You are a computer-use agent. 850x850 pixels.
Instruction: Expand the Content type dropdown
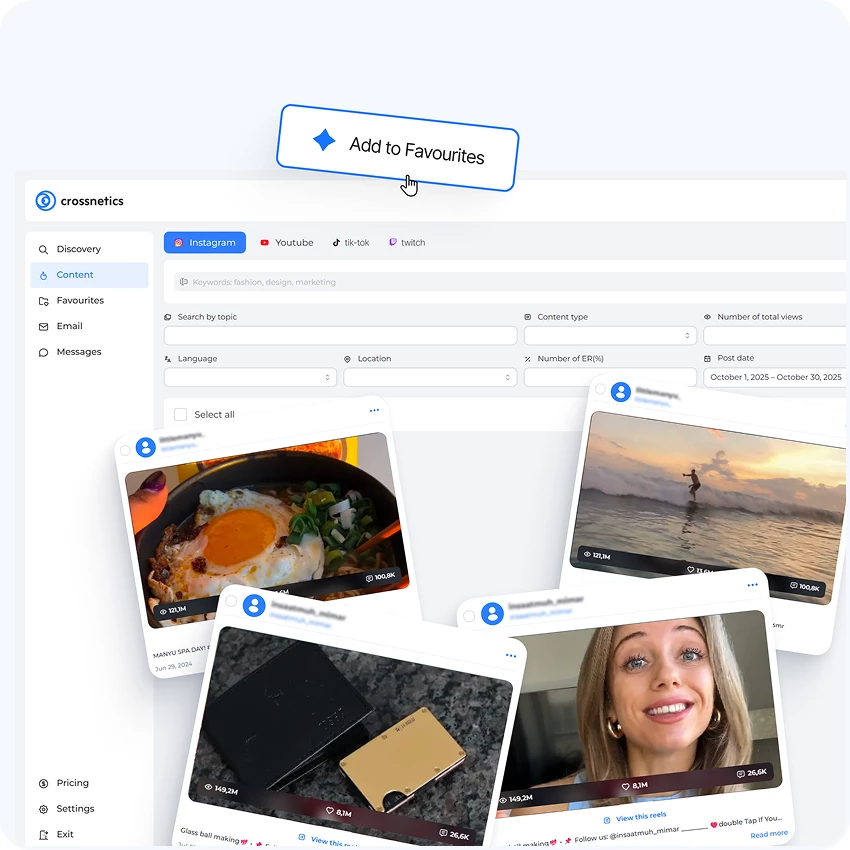(610, 336)
